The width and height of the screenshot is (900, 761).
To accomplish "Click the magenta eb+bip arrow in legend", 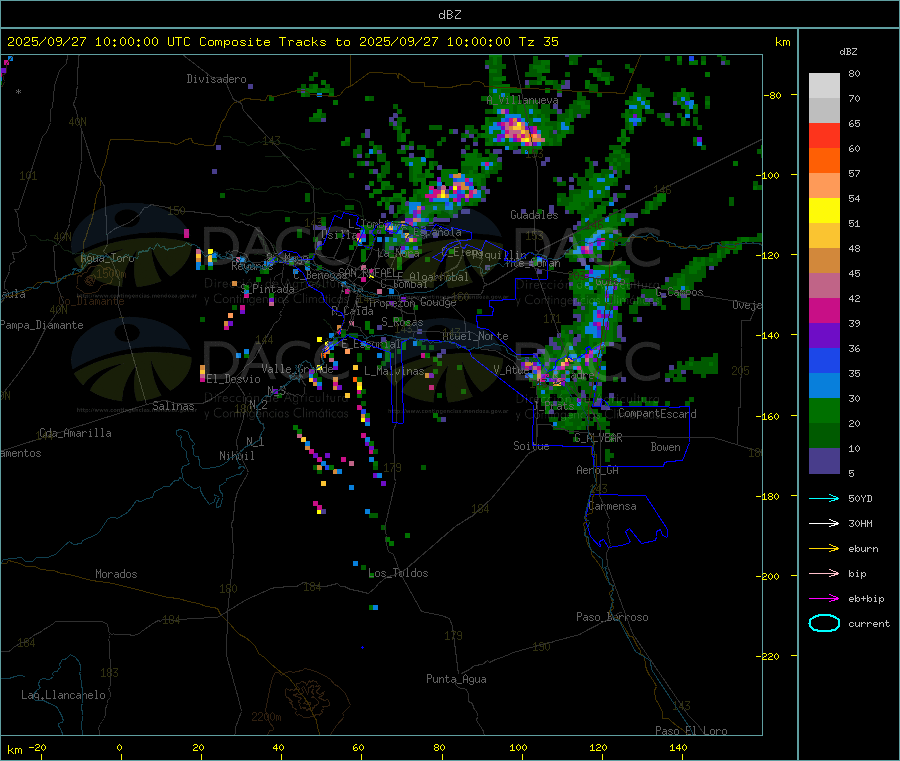I will 824,599.
